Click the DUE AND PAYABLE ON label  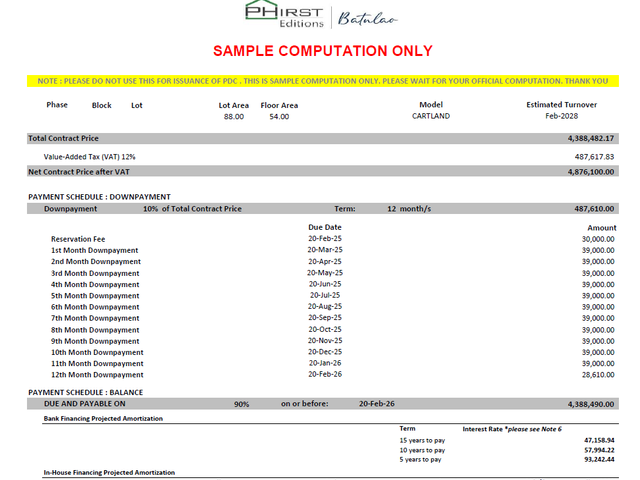(84, 404)
